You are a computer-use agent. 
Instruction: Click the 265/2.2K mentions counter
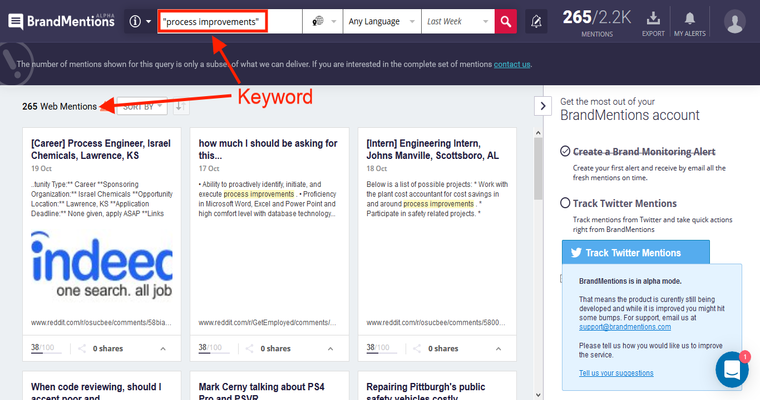[x=597, y=23]
